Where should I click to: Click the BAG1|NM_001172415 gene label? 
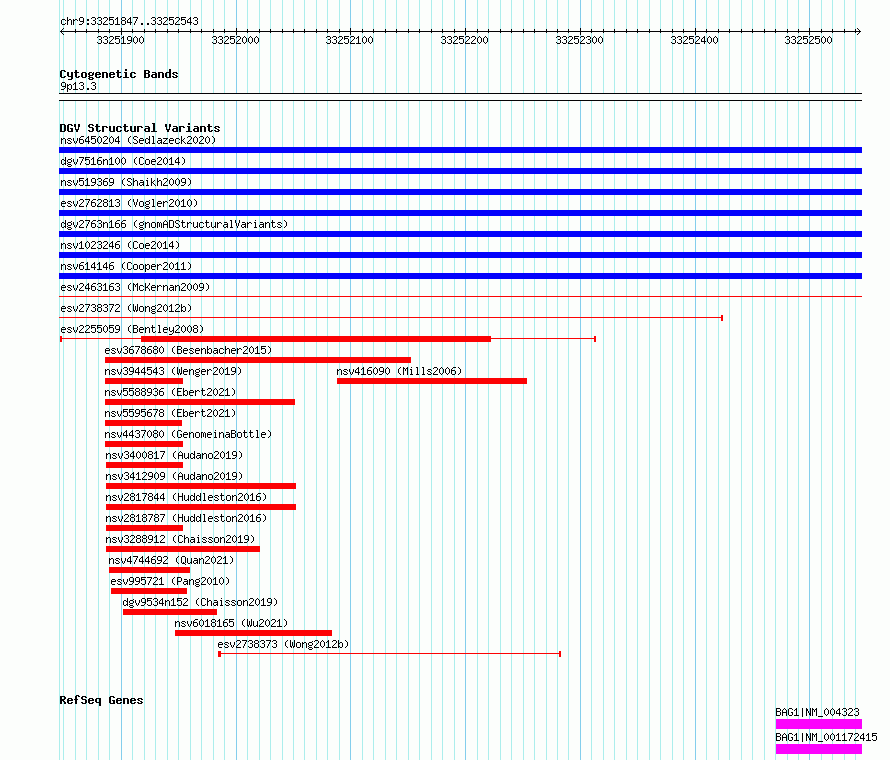pyautogui.click(x=826, y=737)
